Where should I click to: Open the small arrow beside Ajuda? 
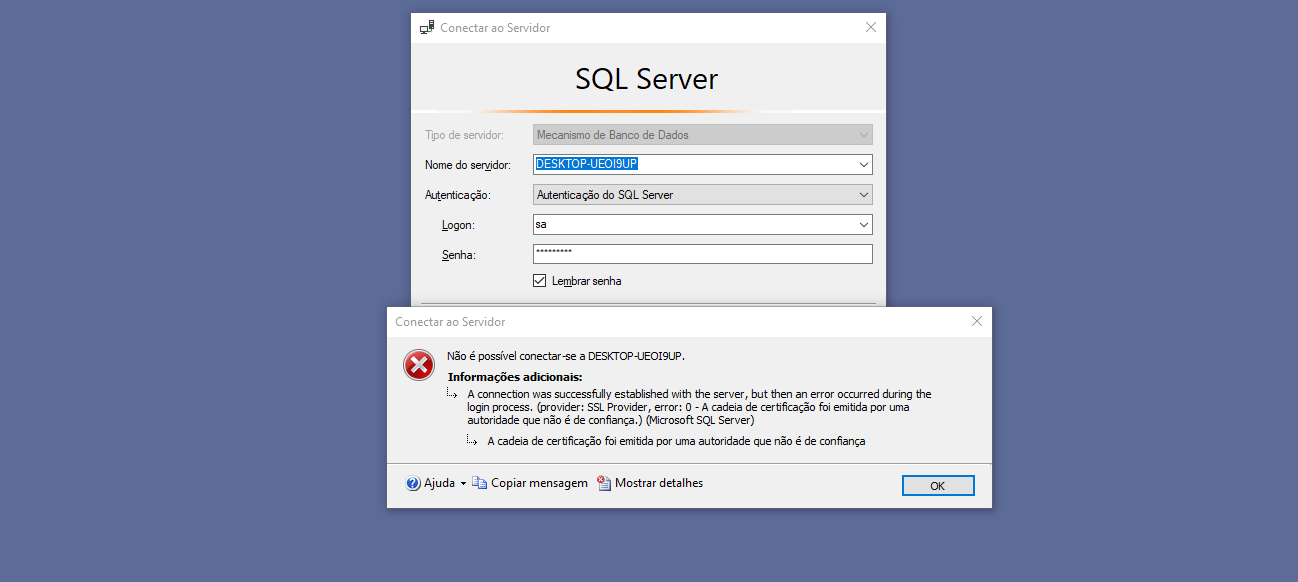coord(463,484)
